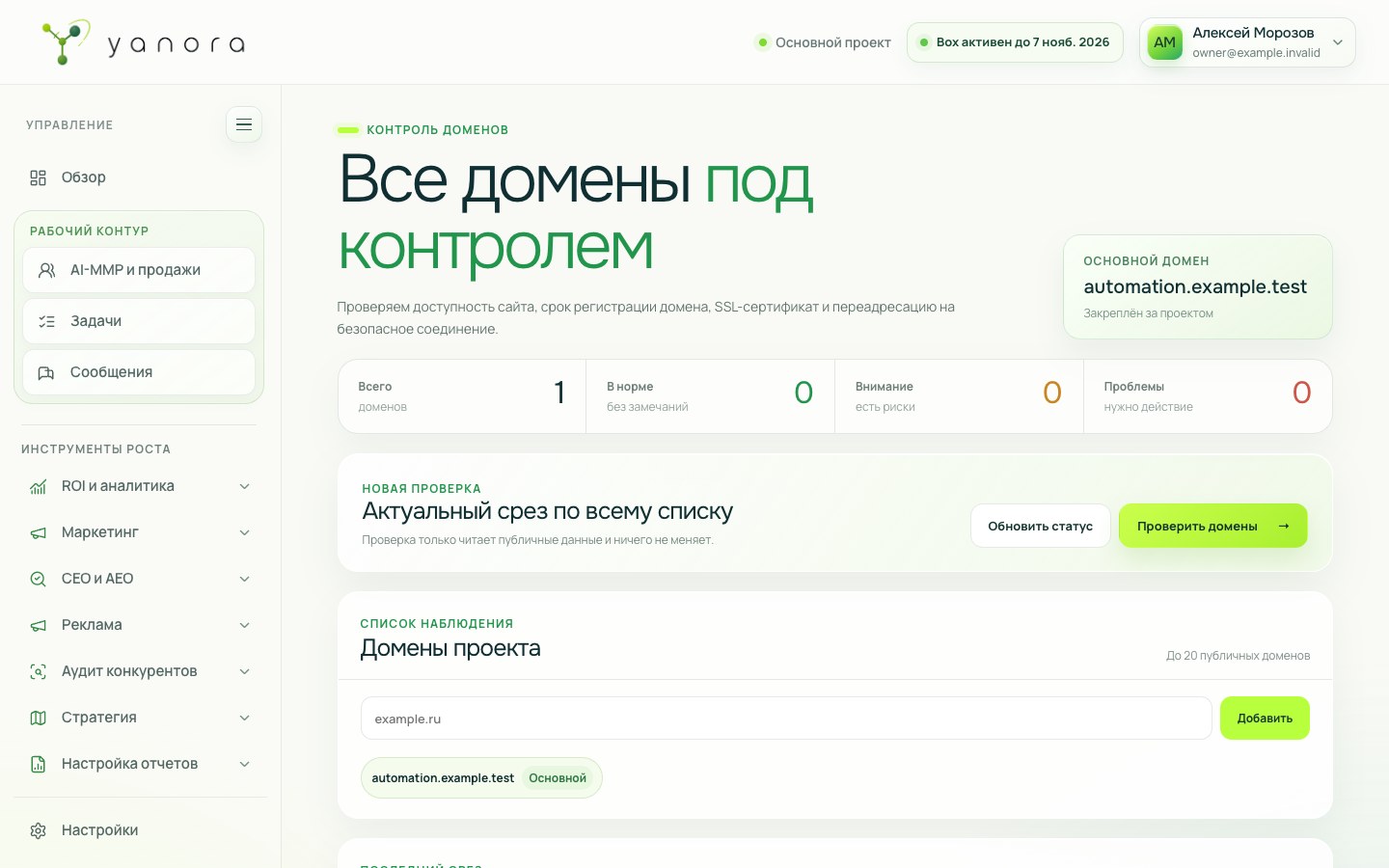Expand the Стратегия section chevron
The image size is (1389, 868).
pyautogui.click(x=245, y=718)
